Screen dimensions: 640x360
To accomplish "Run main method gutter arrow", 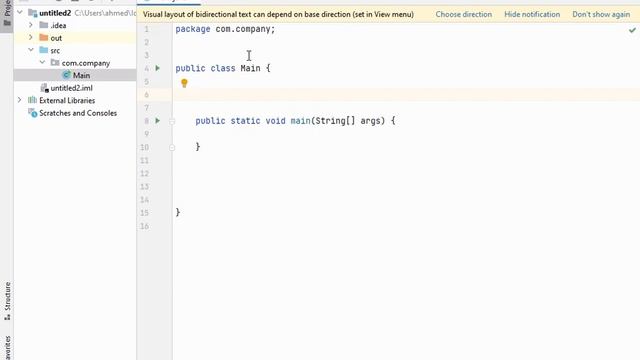I will pos(158,121).
